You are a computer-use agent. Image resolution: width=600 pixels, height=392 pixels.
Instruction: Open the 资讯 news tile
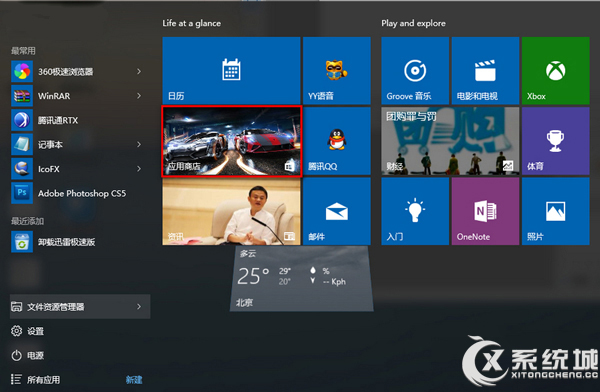tap(231, 211)
